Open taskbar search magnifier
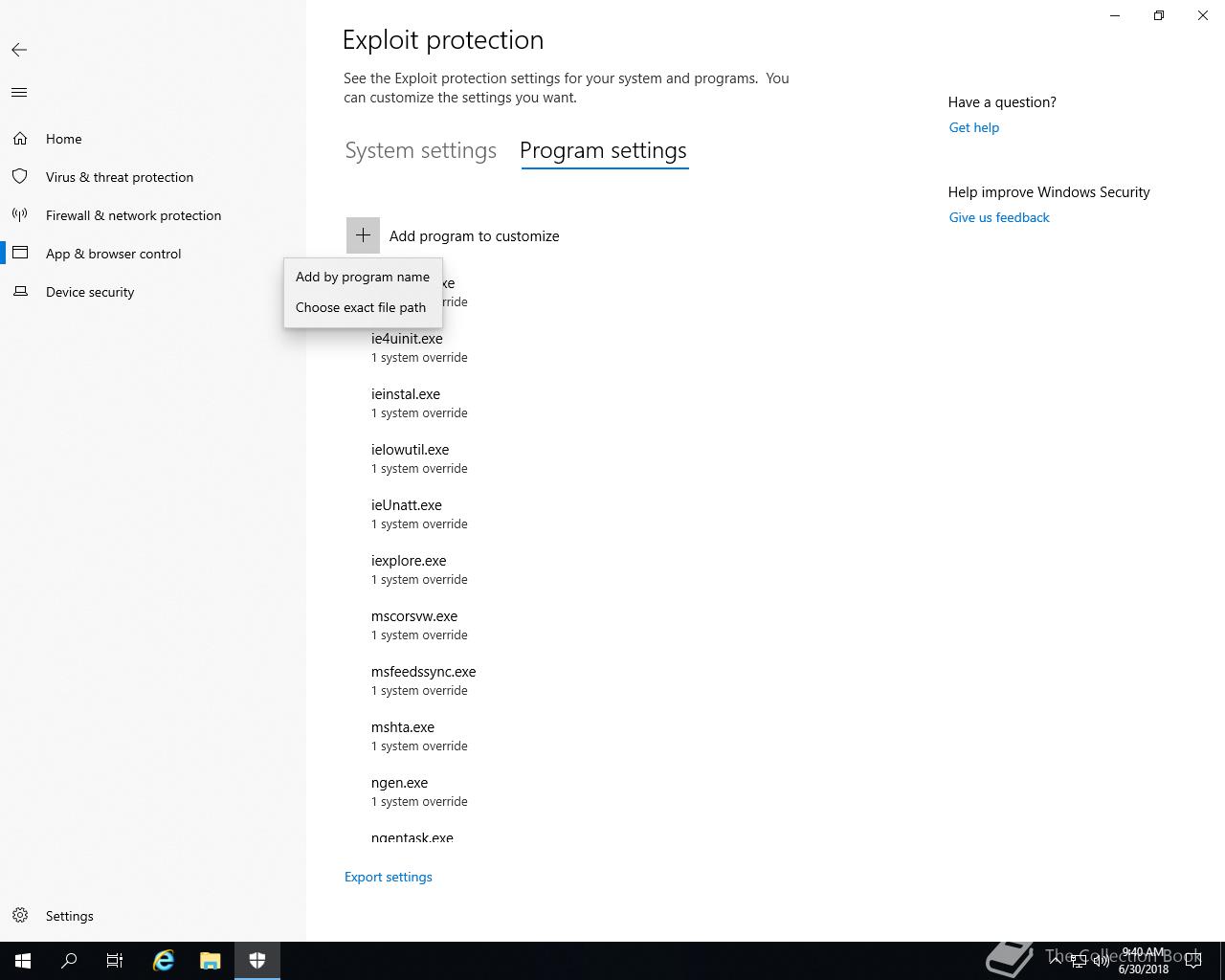The height and width of the screenshot is (980, 1225). [x=69, y=961]
